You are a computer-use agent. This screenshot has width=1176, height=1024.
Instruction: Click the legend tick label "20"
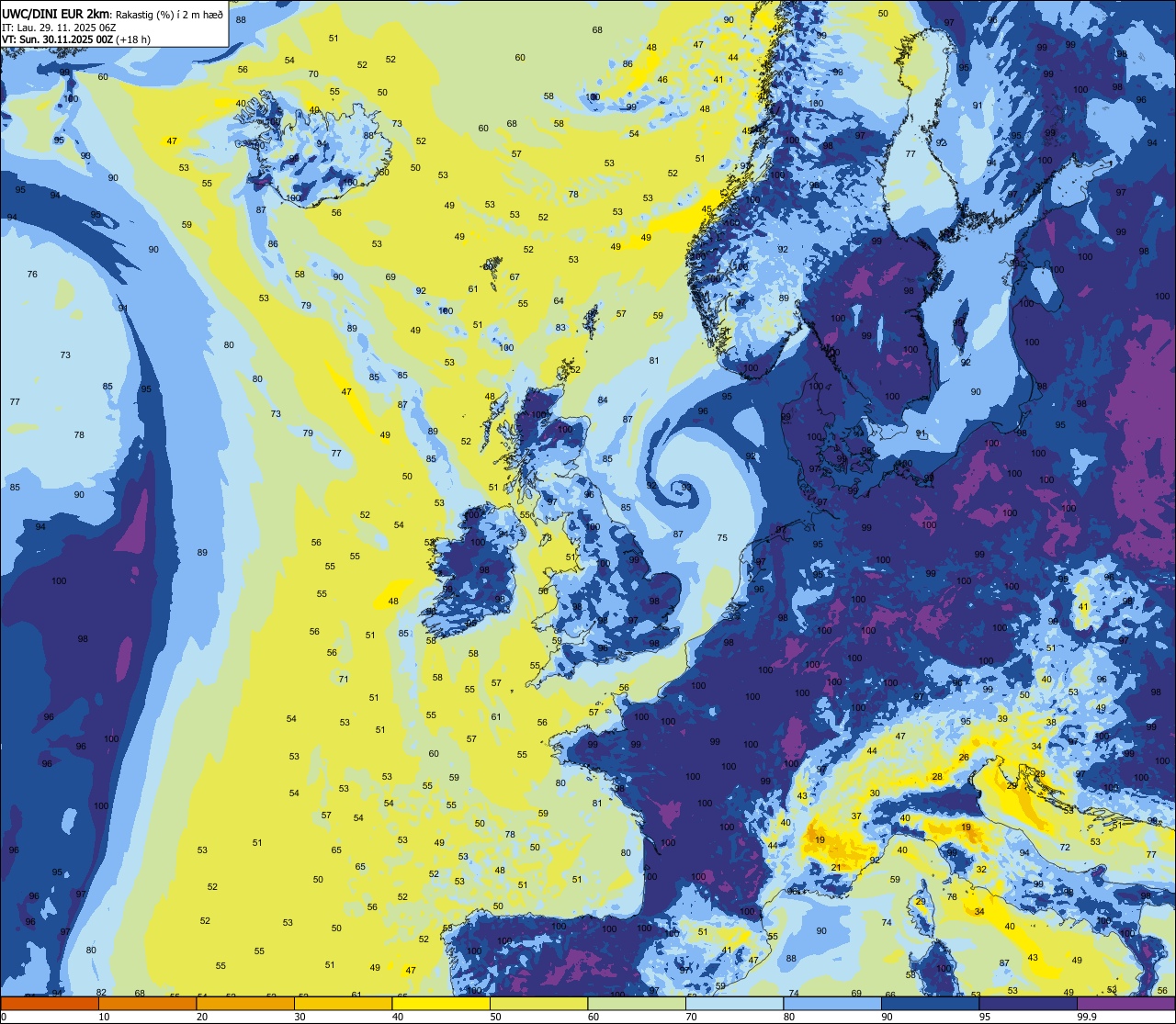pyautogui.click(x=202, y=1017)
